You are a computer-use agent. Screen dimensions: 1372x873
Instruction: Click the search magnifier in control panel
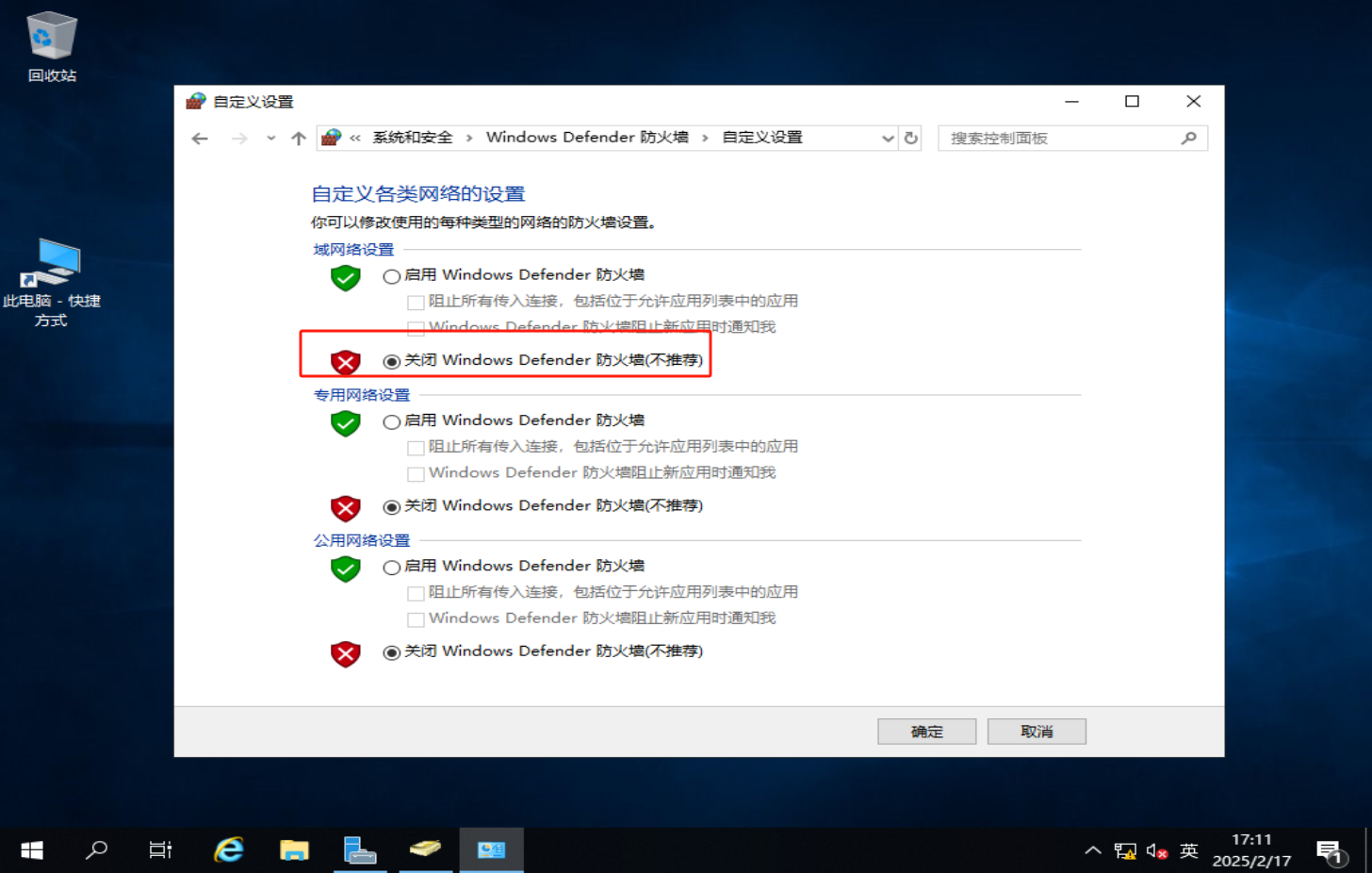[x=1189, y=139]
